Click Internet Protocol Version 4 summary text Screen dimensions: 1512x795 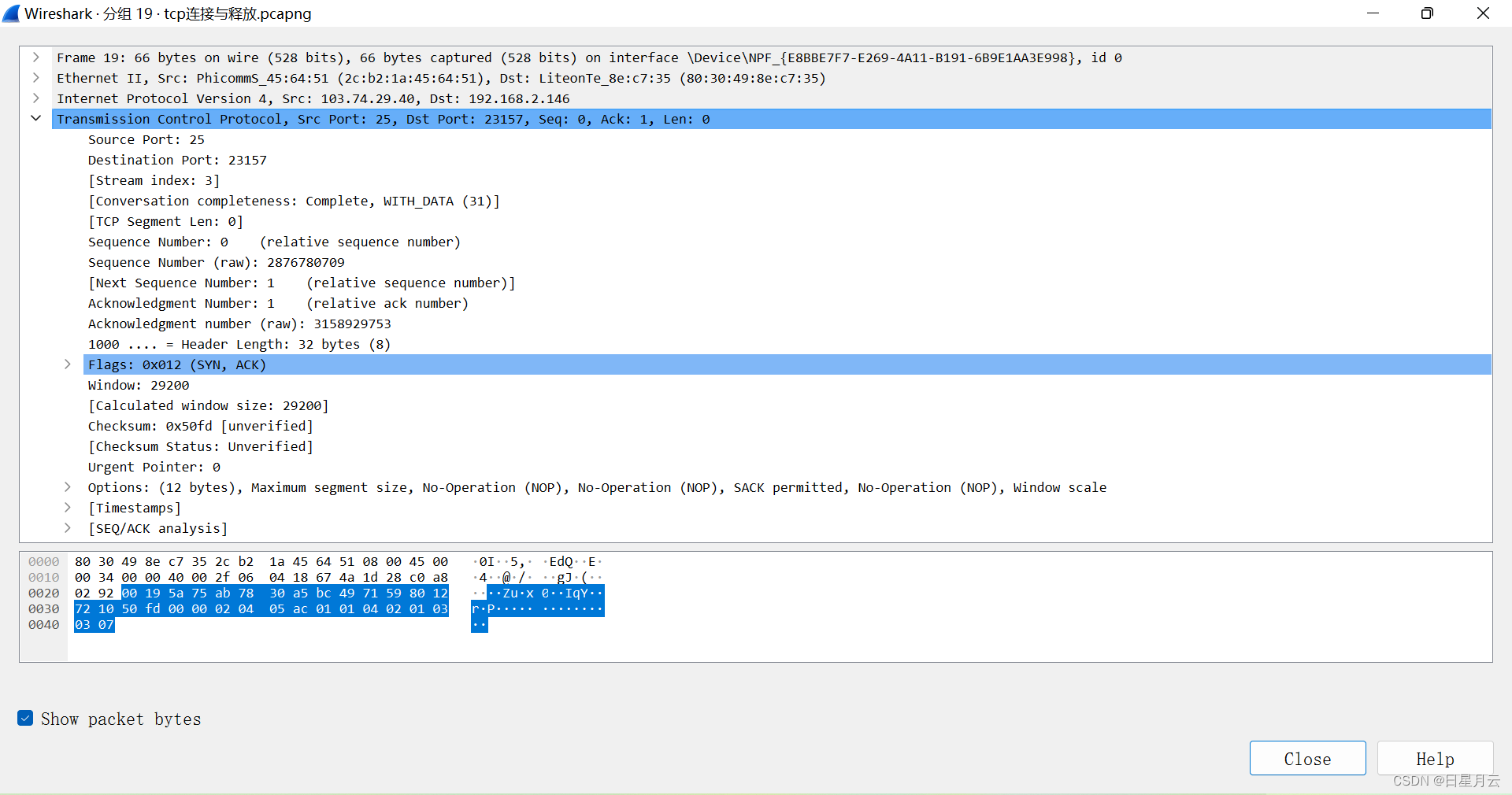point(313,98)
